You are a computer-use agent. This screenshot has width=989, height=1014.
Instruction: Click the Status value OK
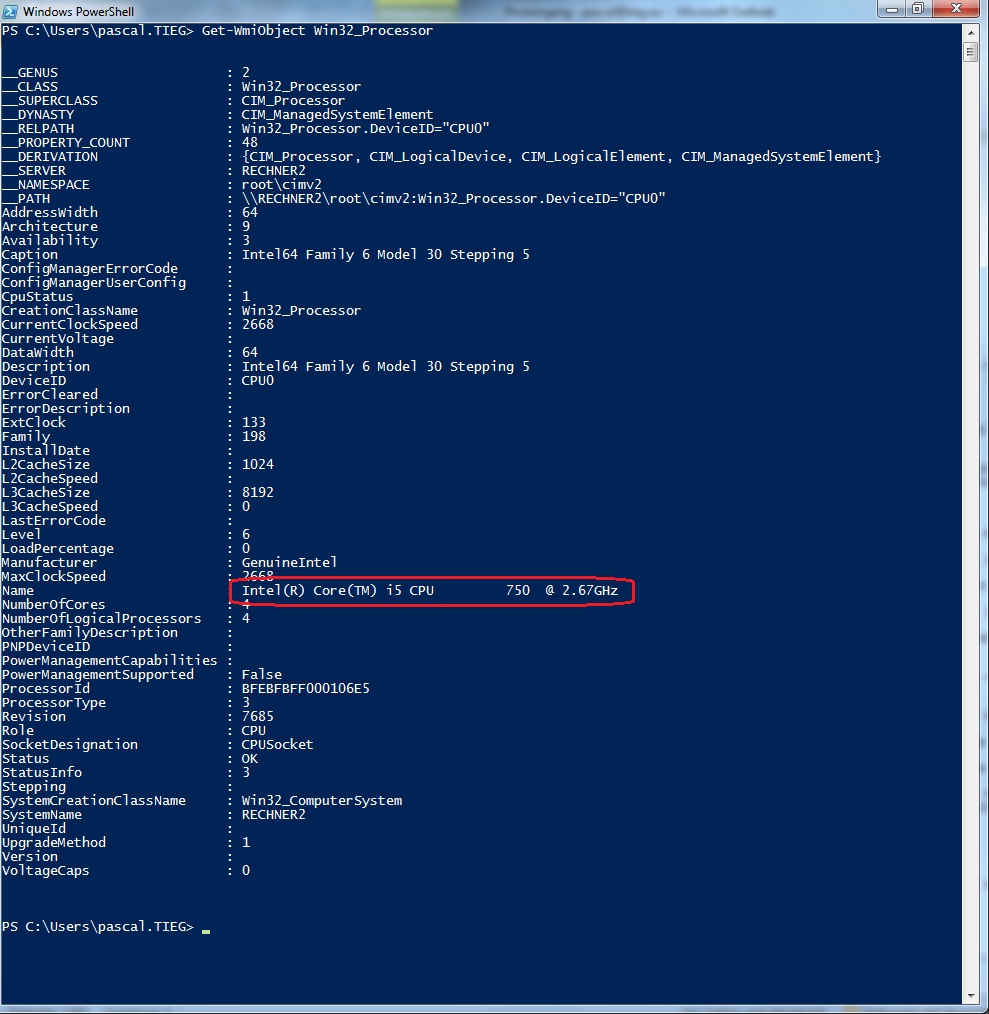[x=250, y=759]
